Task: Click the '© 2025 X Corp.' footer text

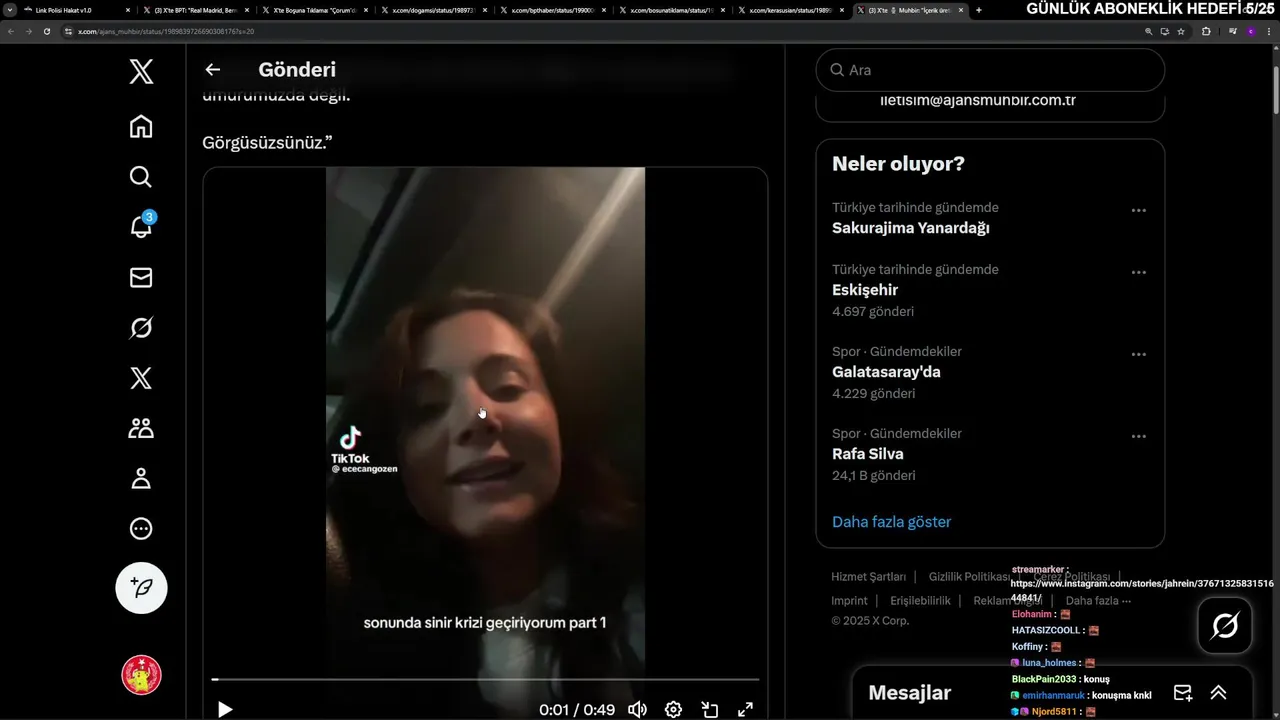Action: click(870, 621)
